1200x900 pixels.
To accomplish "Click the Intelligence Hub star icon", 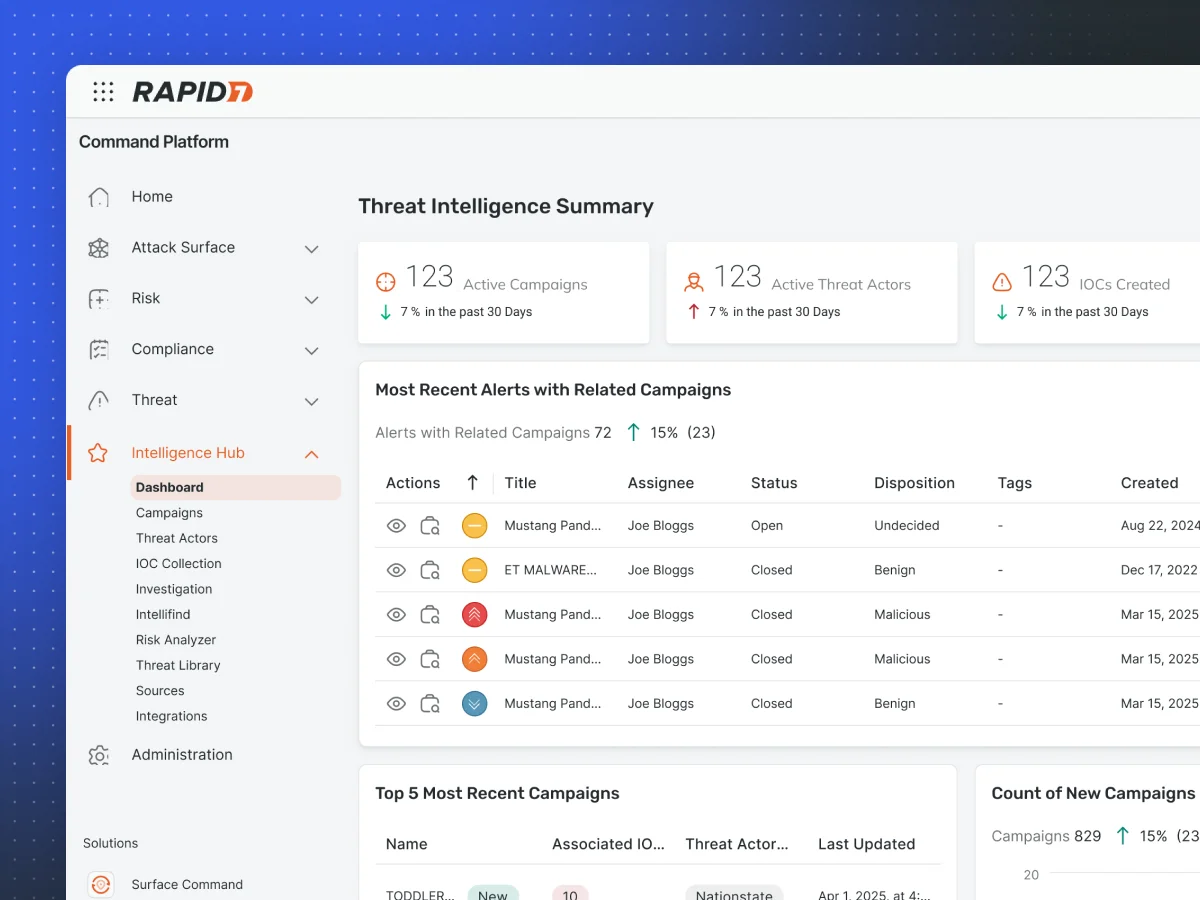I will pos(98,453).
